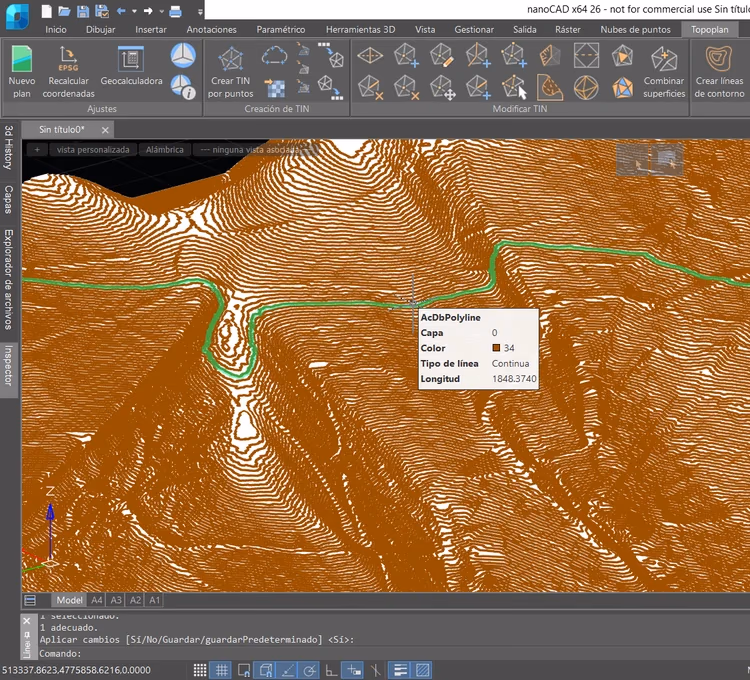Click the color 34 swatch in tooltip
The width and height of the screenshot is (750, 680).
coord(496,348)
